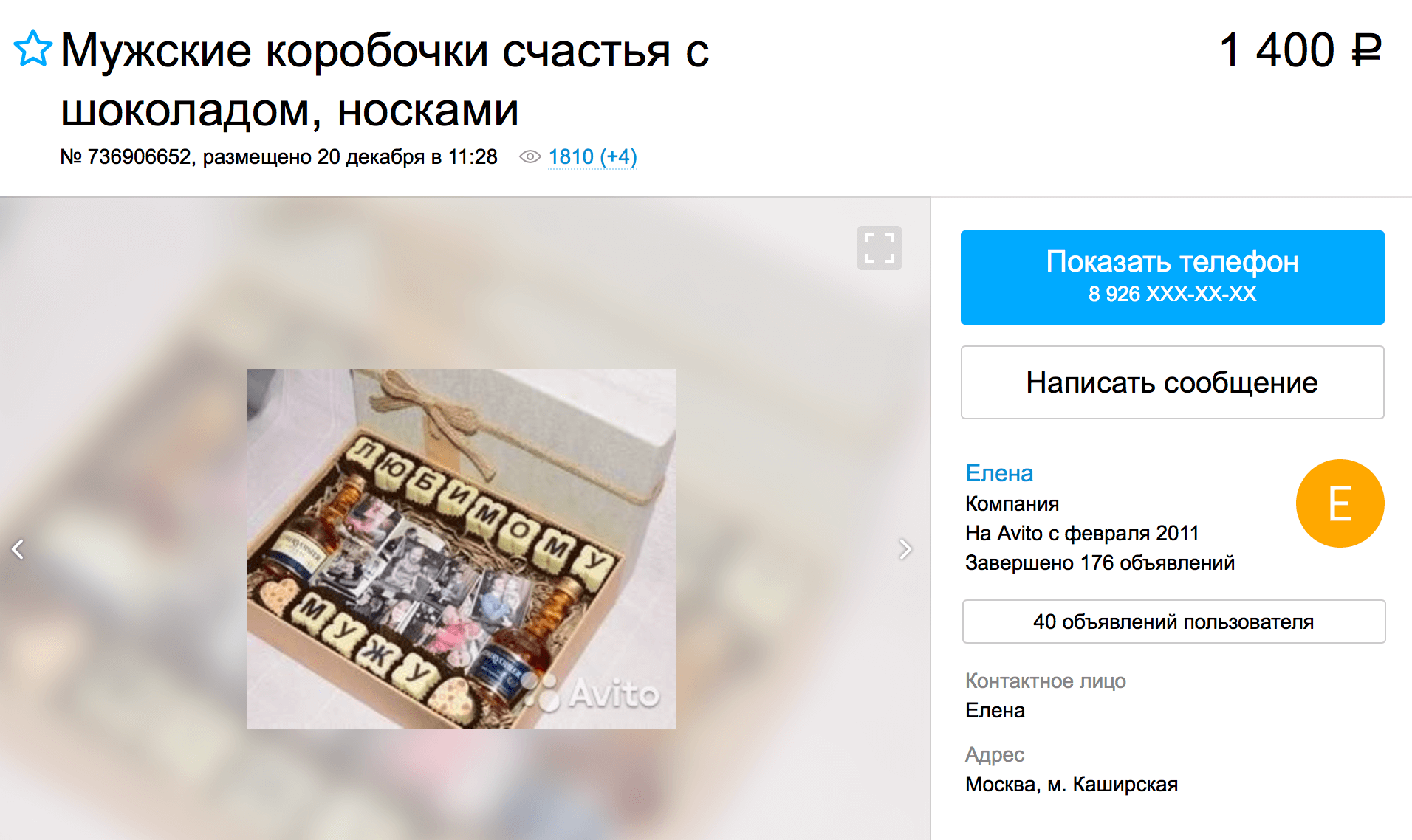This screenshot has width=1412, height=840.
Task: Open 40 объявлений пользователя list
Action: click(1173, 622)
